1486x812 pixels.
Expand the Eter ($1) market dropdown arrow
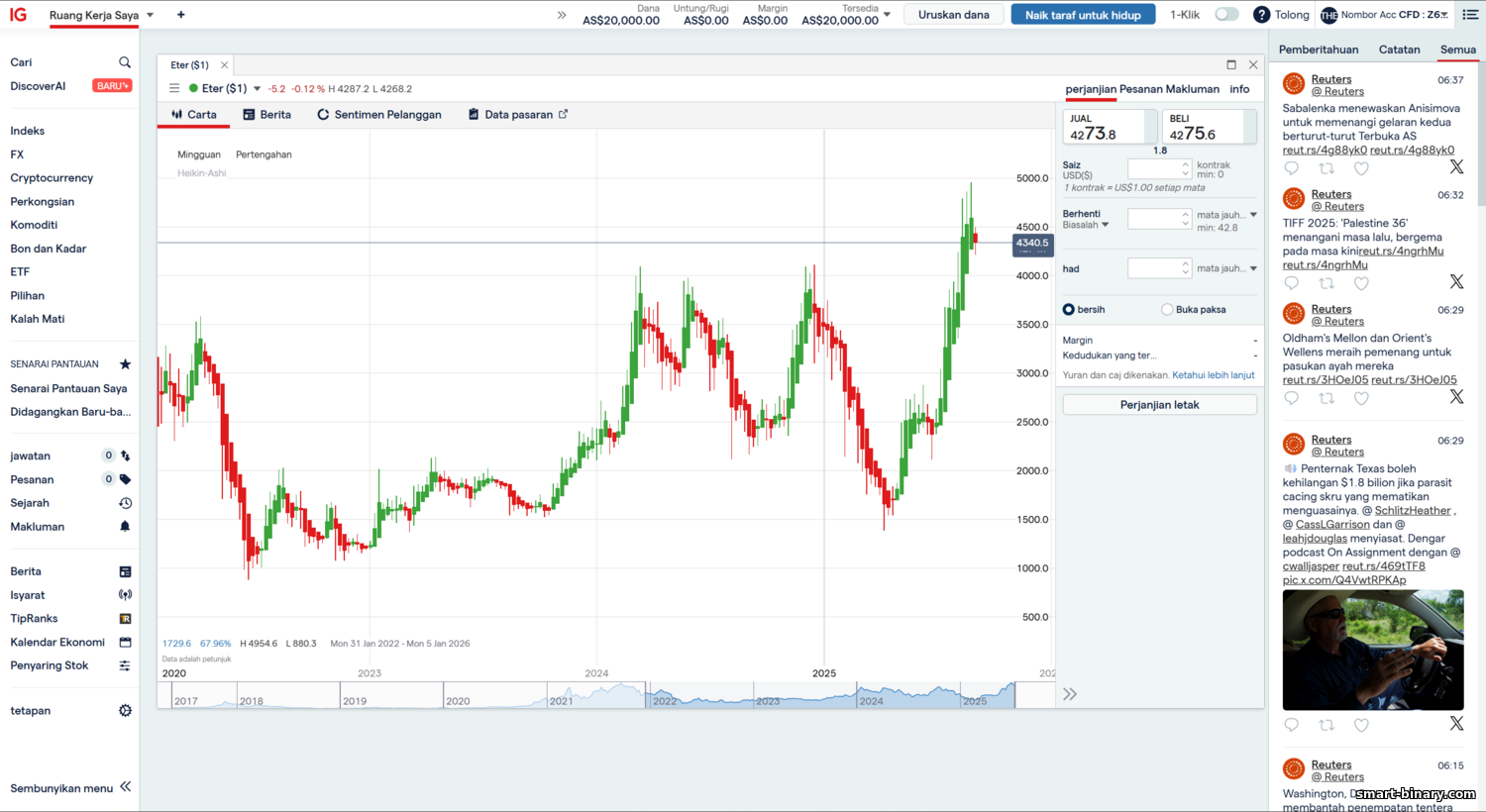pos(258,89)
